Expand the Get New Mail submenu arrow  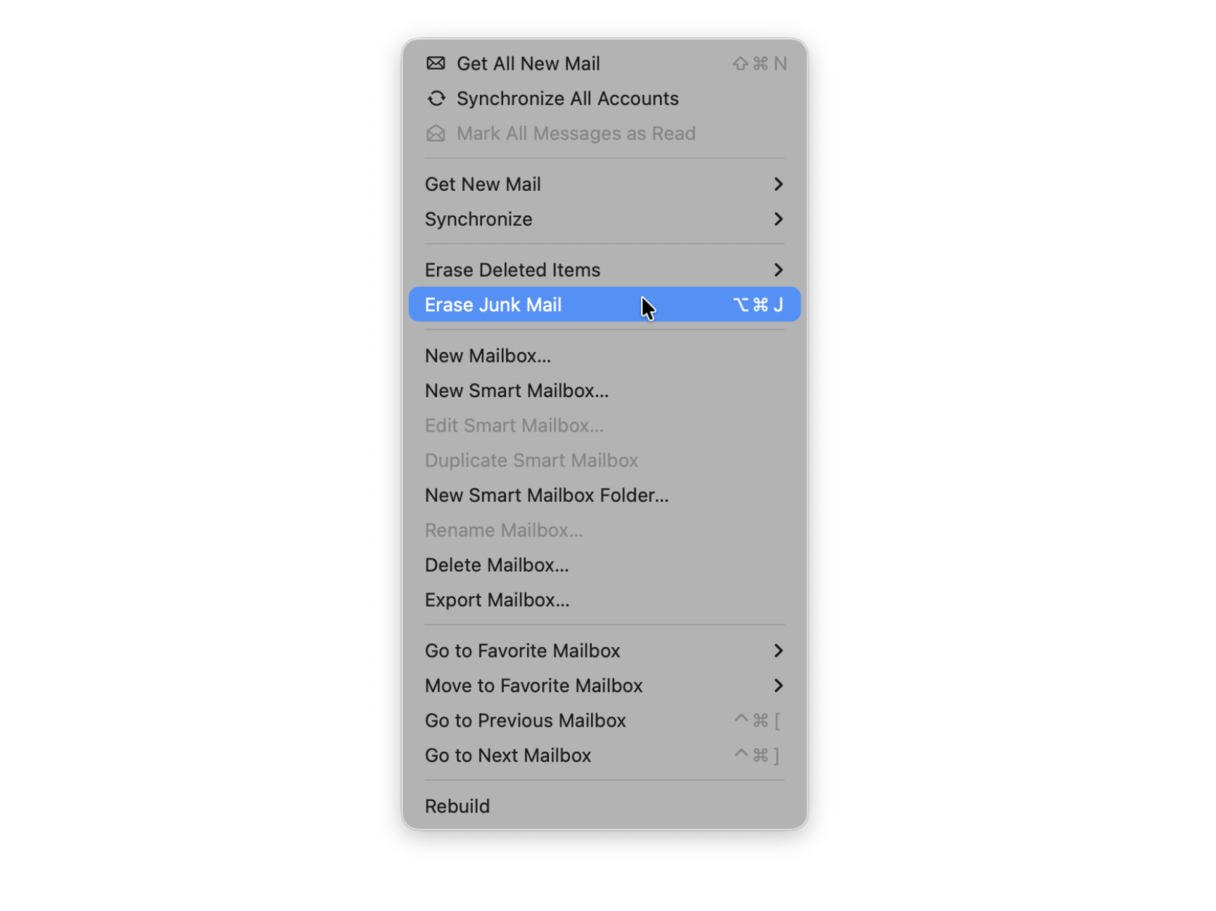[x=778, y=184]
